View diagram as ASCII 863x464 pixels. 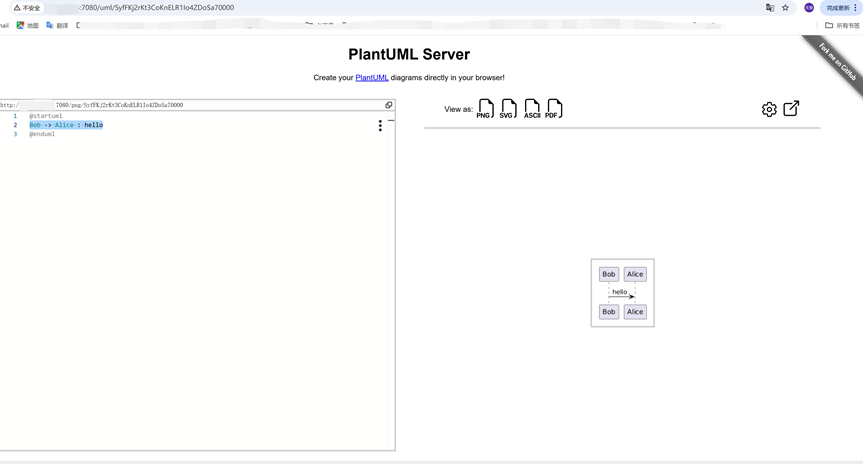coord(532,109)
